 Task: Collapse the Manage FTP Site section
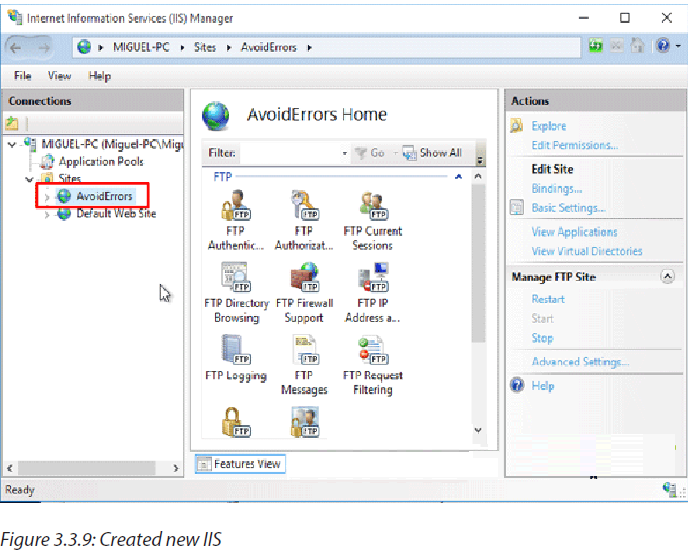coord(667,276)
